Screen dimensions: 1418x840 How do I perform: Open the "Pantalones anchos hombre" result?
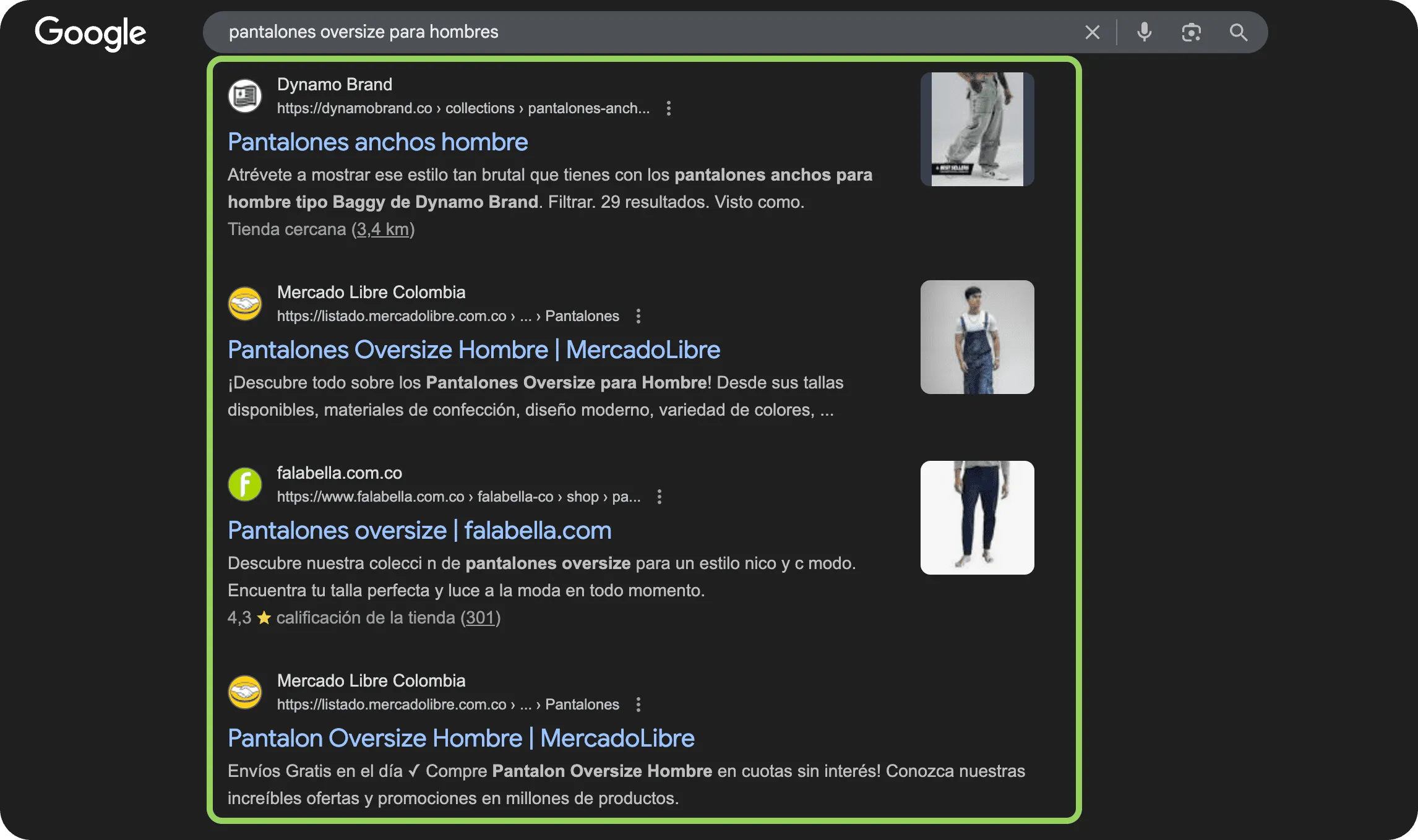[x=377, y=142]
